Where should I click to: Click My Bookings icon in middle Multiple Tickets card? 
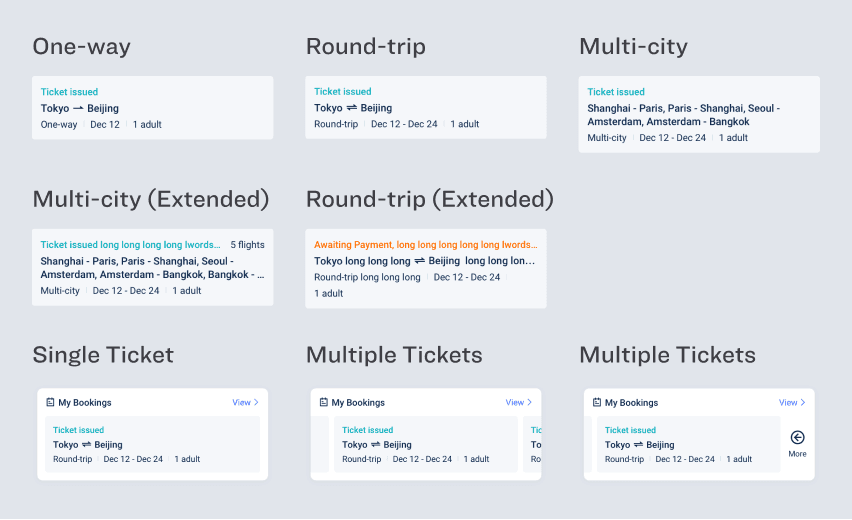[x=323, y=403]
